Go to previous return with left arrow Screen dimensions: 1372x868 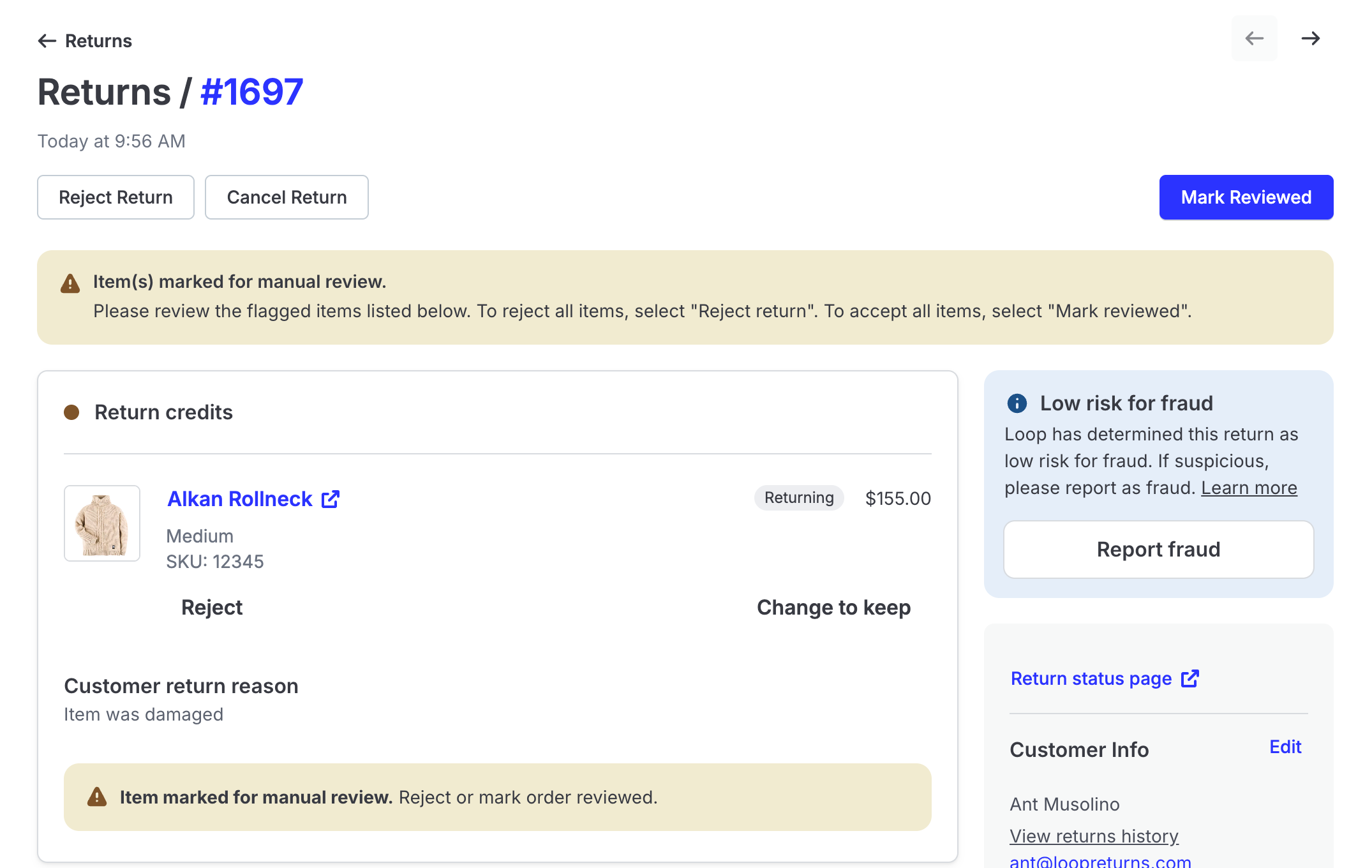coord(1254,38)
